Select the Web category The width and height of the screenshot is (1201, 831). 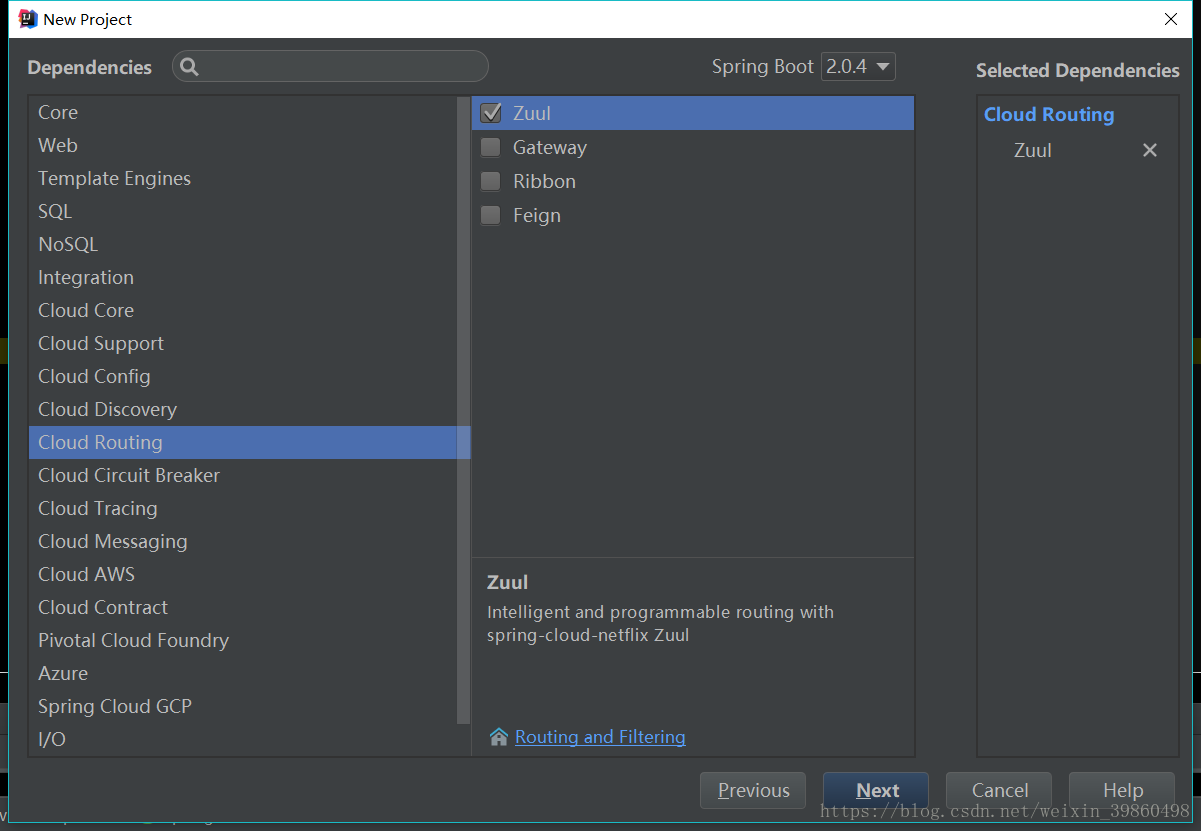point(243,145)
